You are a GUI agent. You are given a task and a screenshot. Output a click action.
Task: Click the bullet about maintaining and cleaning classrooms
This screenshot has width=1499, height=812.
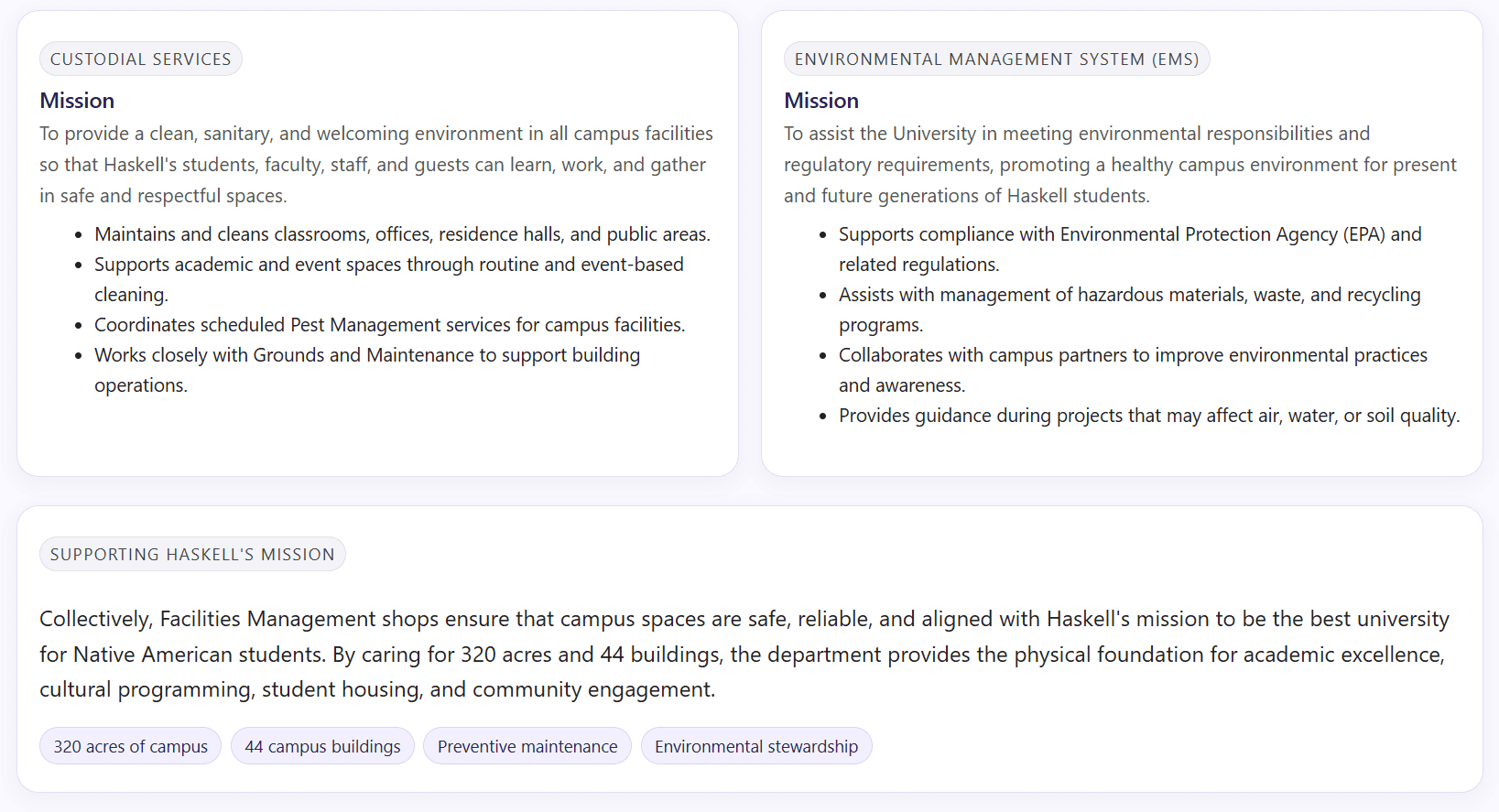[402, 234]
